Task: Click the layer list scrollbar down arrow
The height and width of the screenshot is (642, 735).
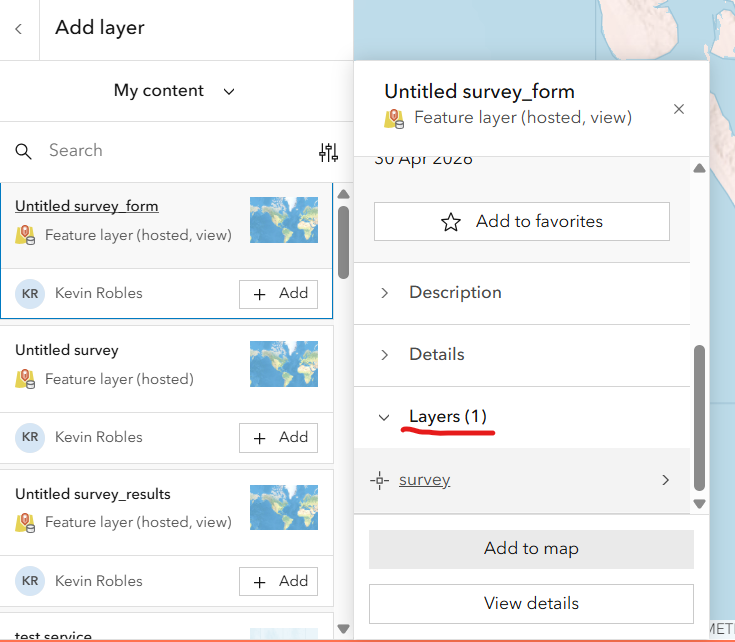Action: coord(344,628)
